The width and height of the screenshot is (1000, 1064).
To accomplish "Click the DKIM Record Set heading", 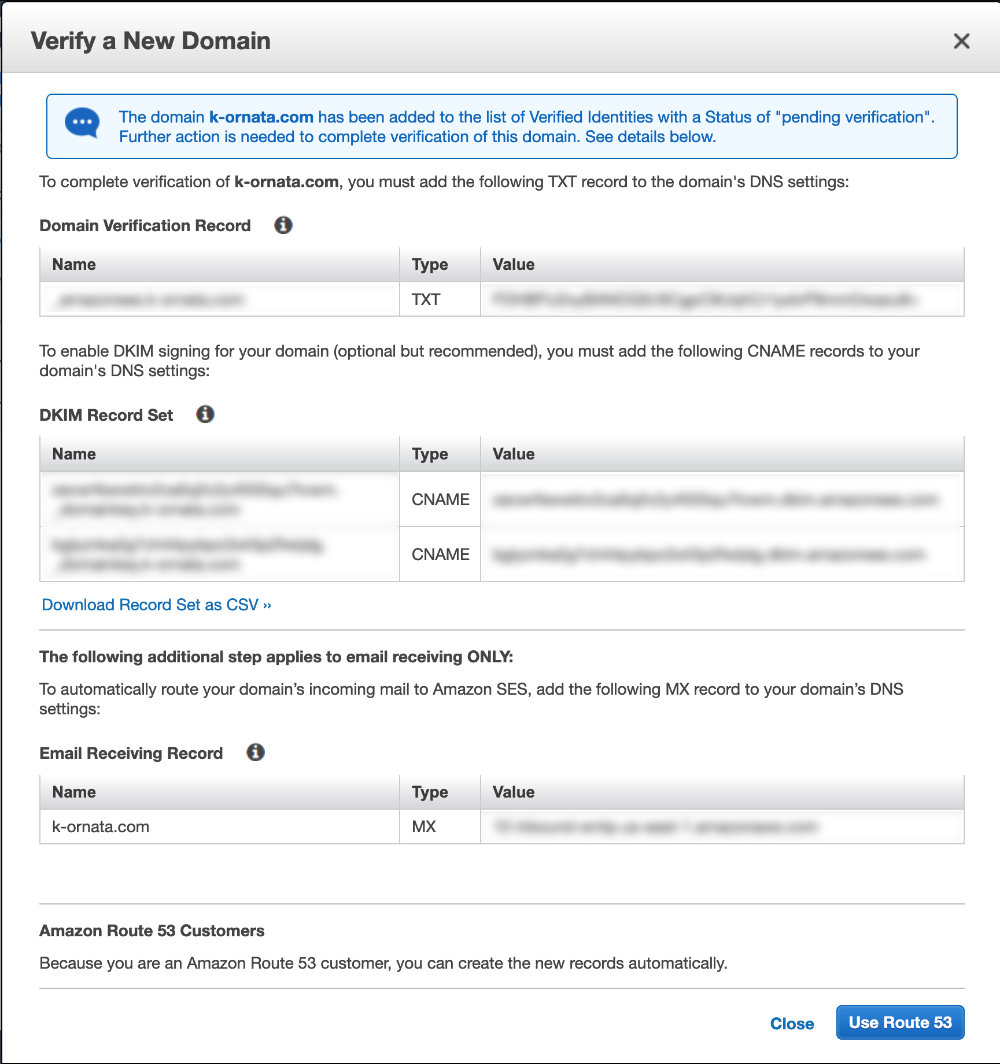I will 107,415.
